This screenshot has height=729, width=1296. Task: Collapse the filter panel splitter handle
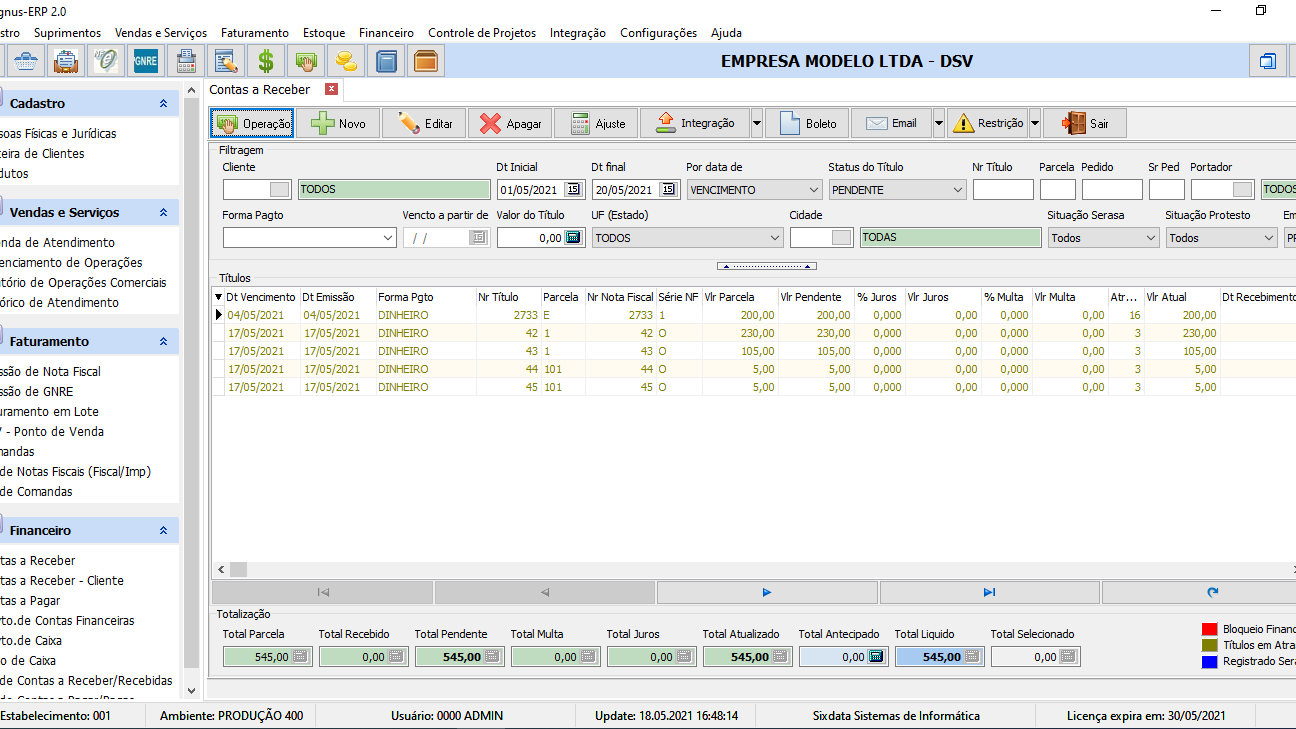pos(767,266)
